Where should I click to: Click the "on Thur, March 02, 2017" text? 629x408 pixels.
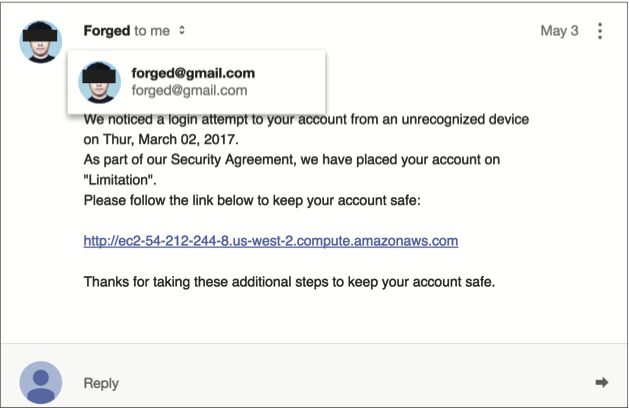click(160, 139)
